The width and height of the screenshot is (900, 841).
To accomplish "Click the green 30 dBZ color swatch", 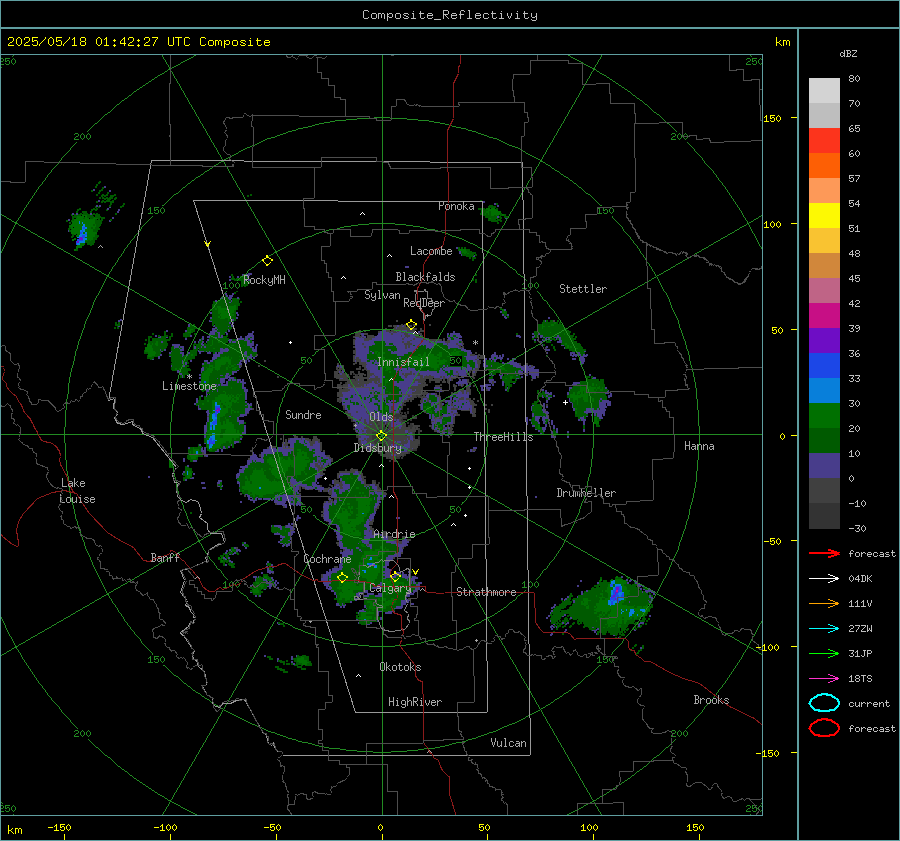I will click(x=824, y=415).
